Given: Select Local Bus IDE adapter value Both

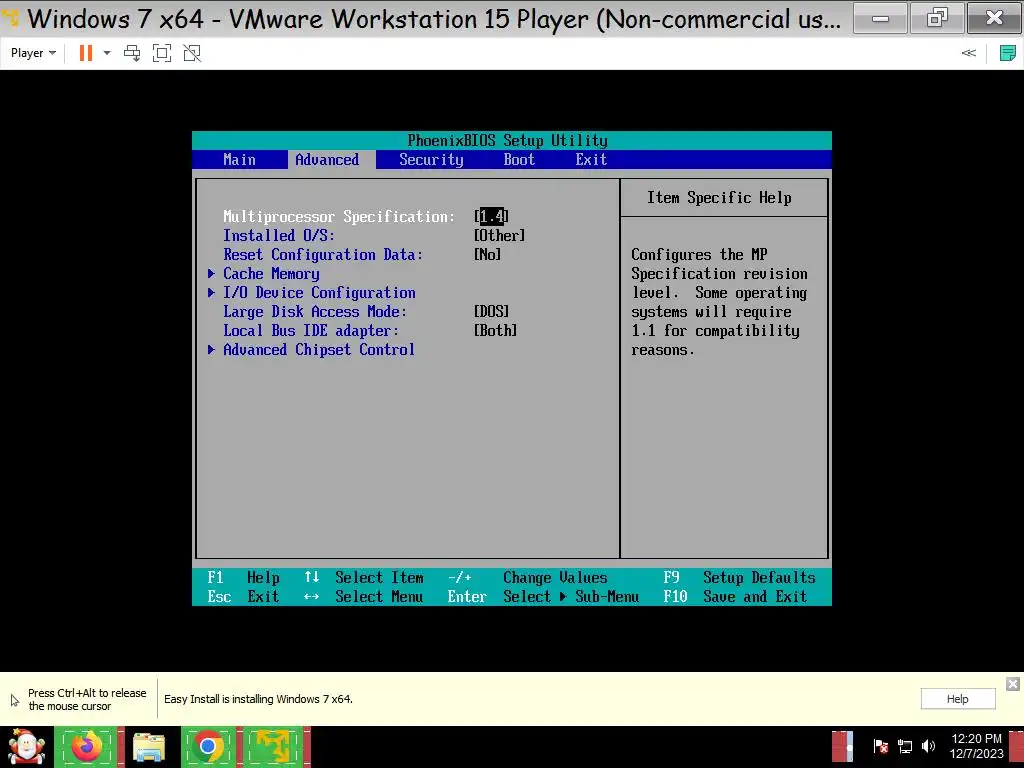Looking at the screenshot, I should (x=495, y=330).
